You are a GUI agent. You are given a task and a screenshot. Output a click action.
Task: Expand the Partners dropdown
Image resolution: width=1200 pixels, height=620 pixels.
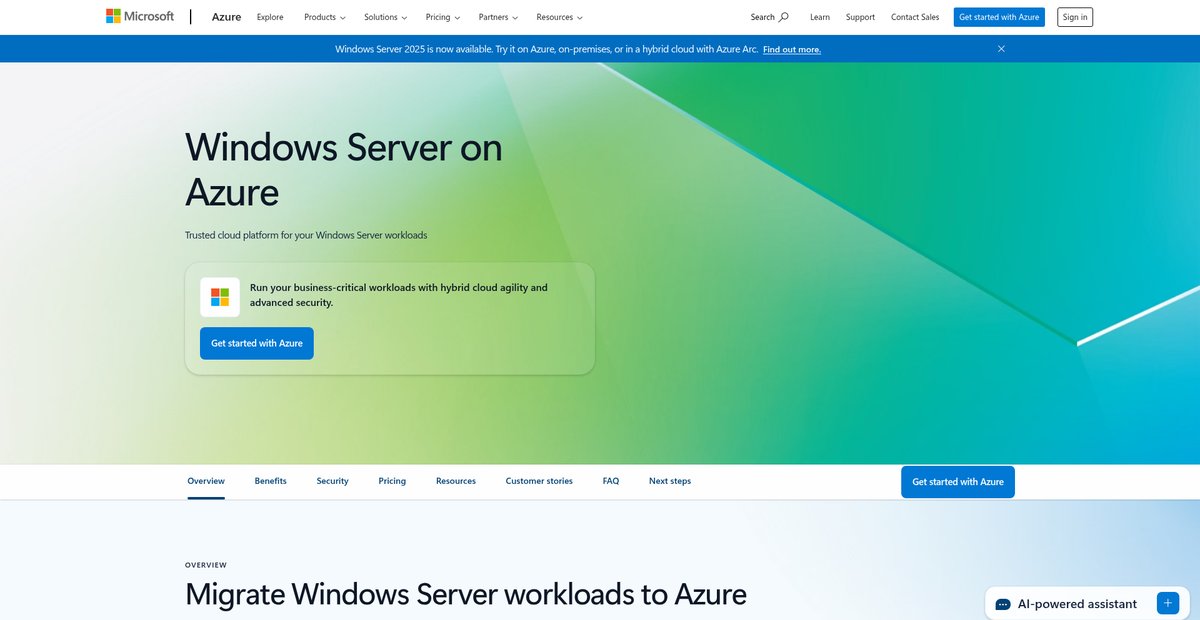498,17
